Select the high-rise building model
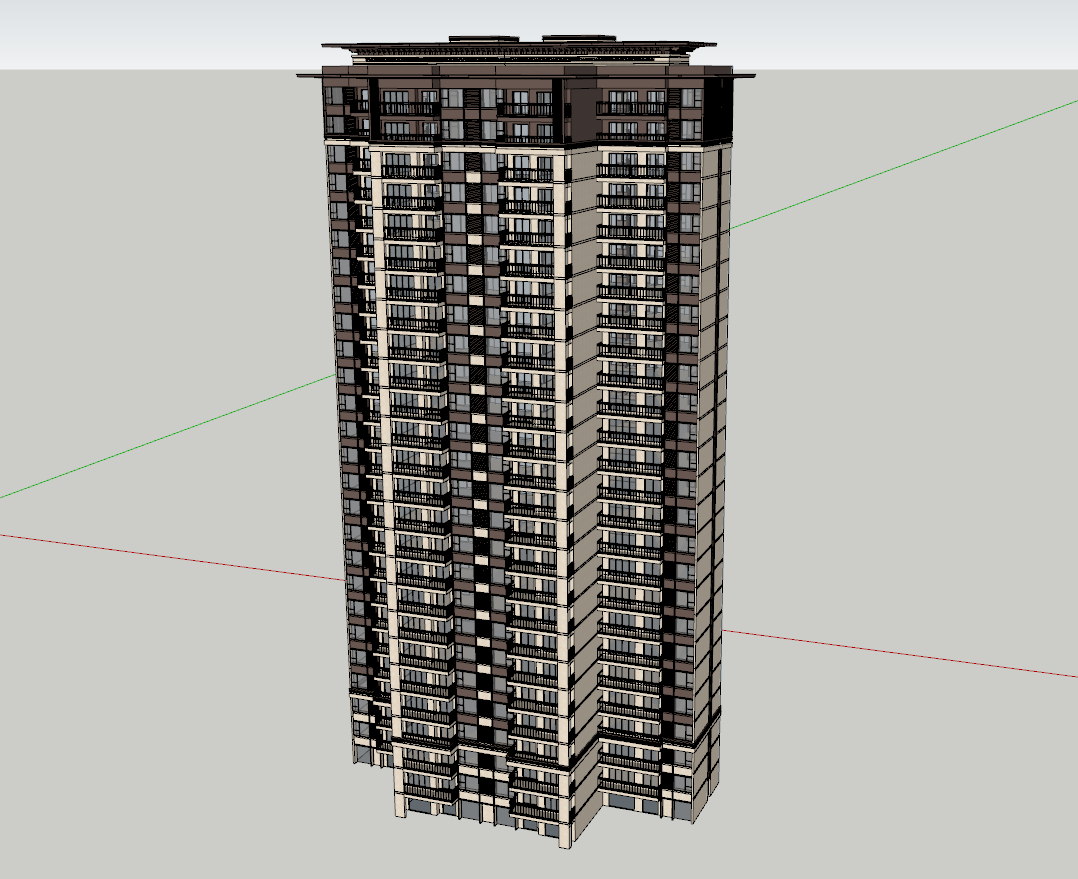This screenshot has height=879, width=1078. 526,440
